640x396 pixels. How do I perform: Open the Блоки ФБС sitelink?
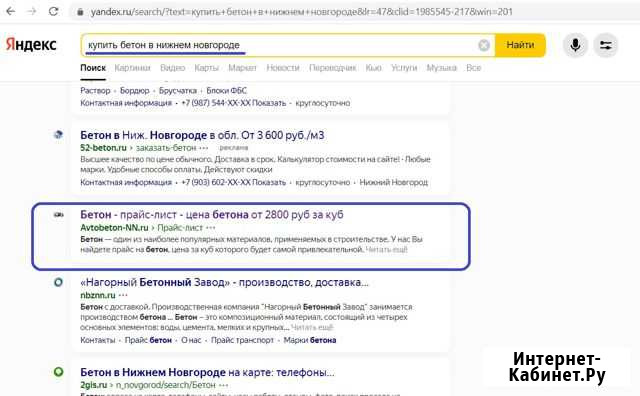pos(227,91)
